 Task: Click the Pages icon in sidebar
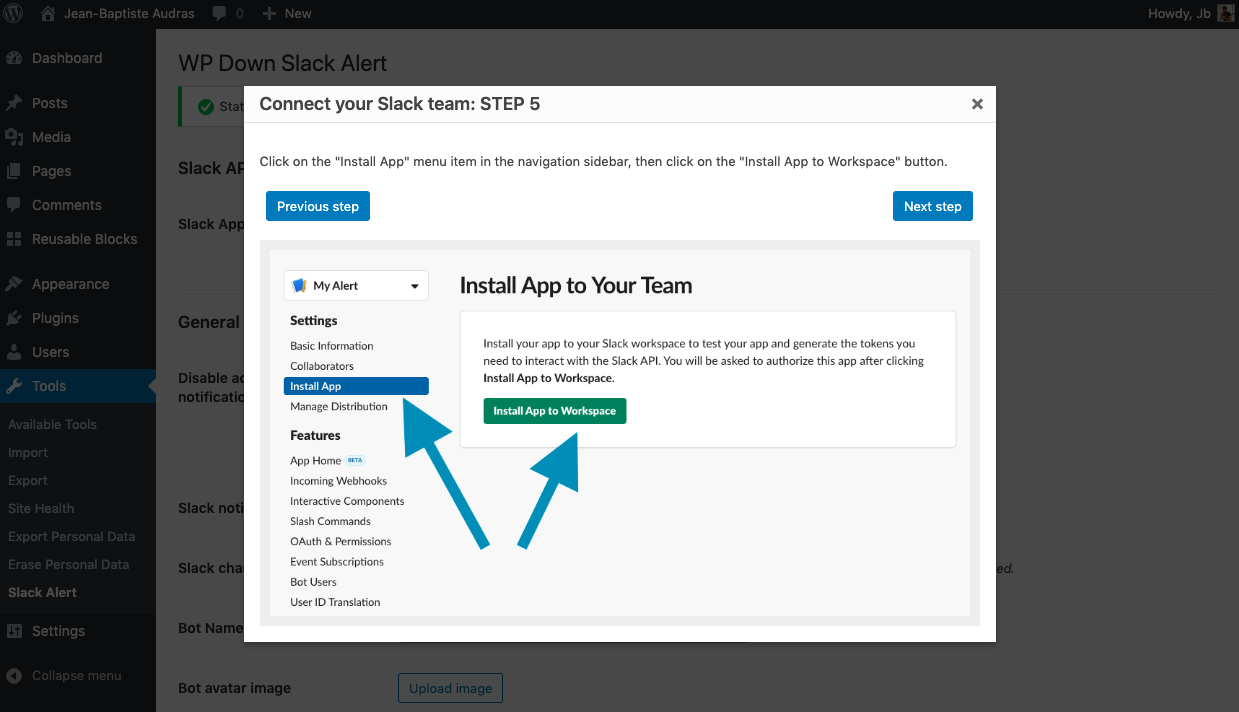14,171
